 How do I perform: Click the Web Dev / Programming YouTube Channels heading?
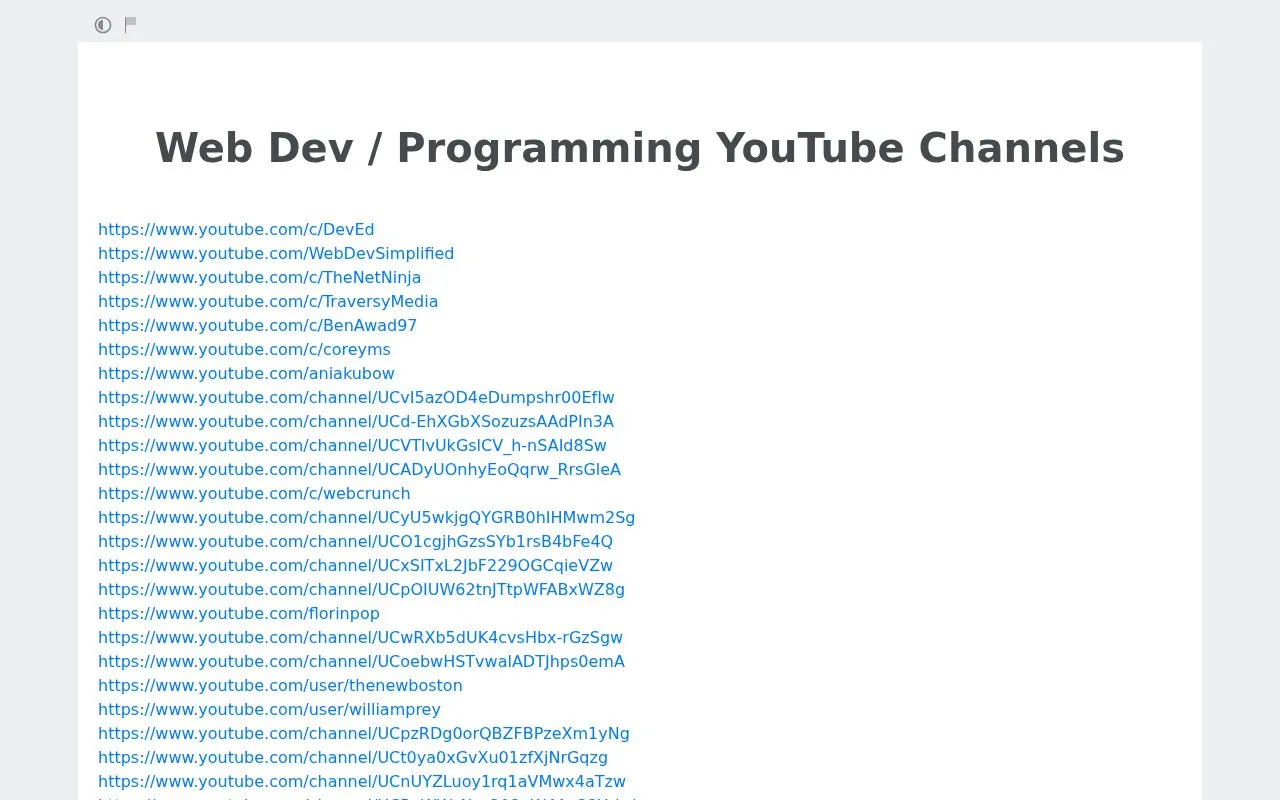click(640, 148)
